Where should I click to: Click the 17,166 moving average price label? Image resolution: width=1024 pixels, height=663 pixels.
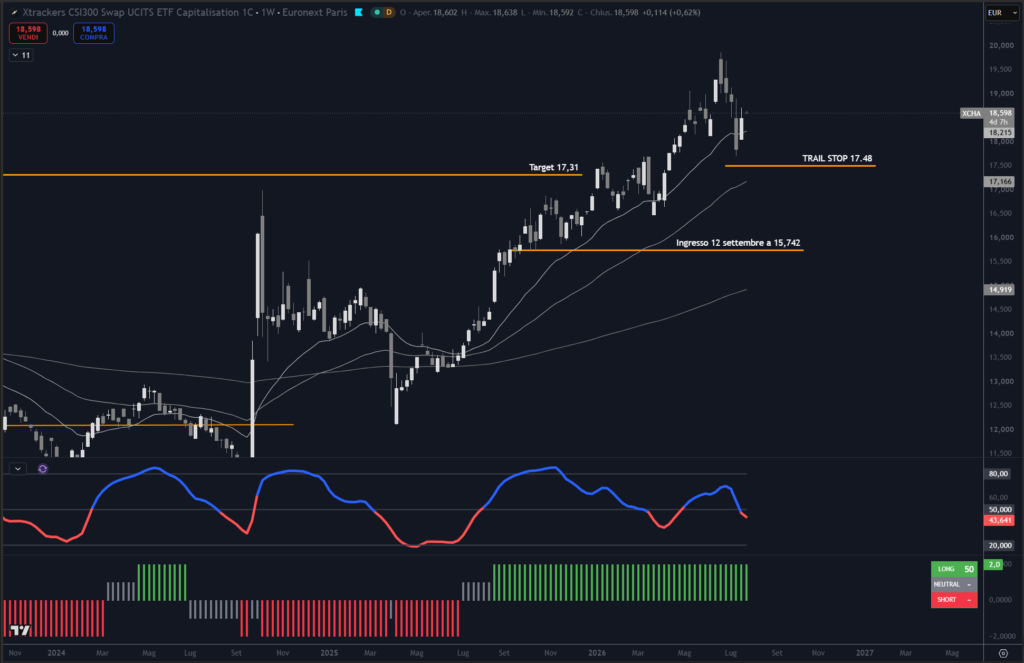click(x=999, y=182)
